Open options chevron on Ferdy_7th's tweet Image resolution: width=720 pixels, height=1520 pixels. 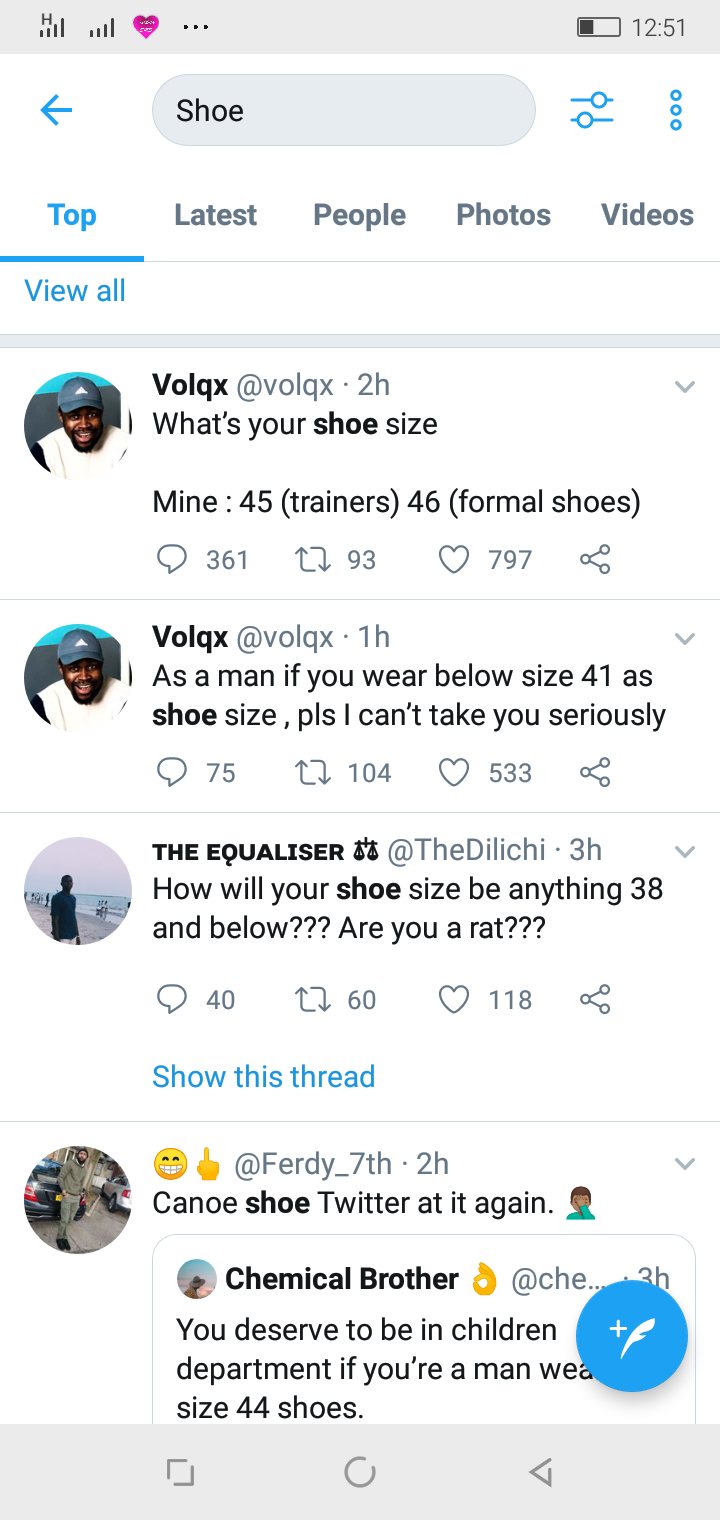(x=685, y=1164)
